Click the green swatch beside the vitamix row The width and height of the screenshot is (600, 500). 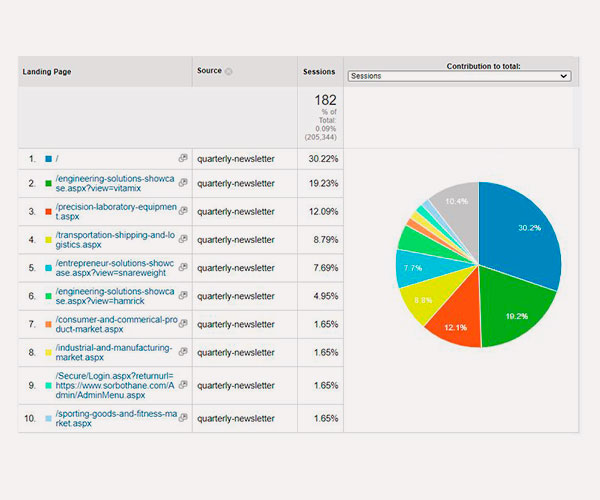pos(48,183)
